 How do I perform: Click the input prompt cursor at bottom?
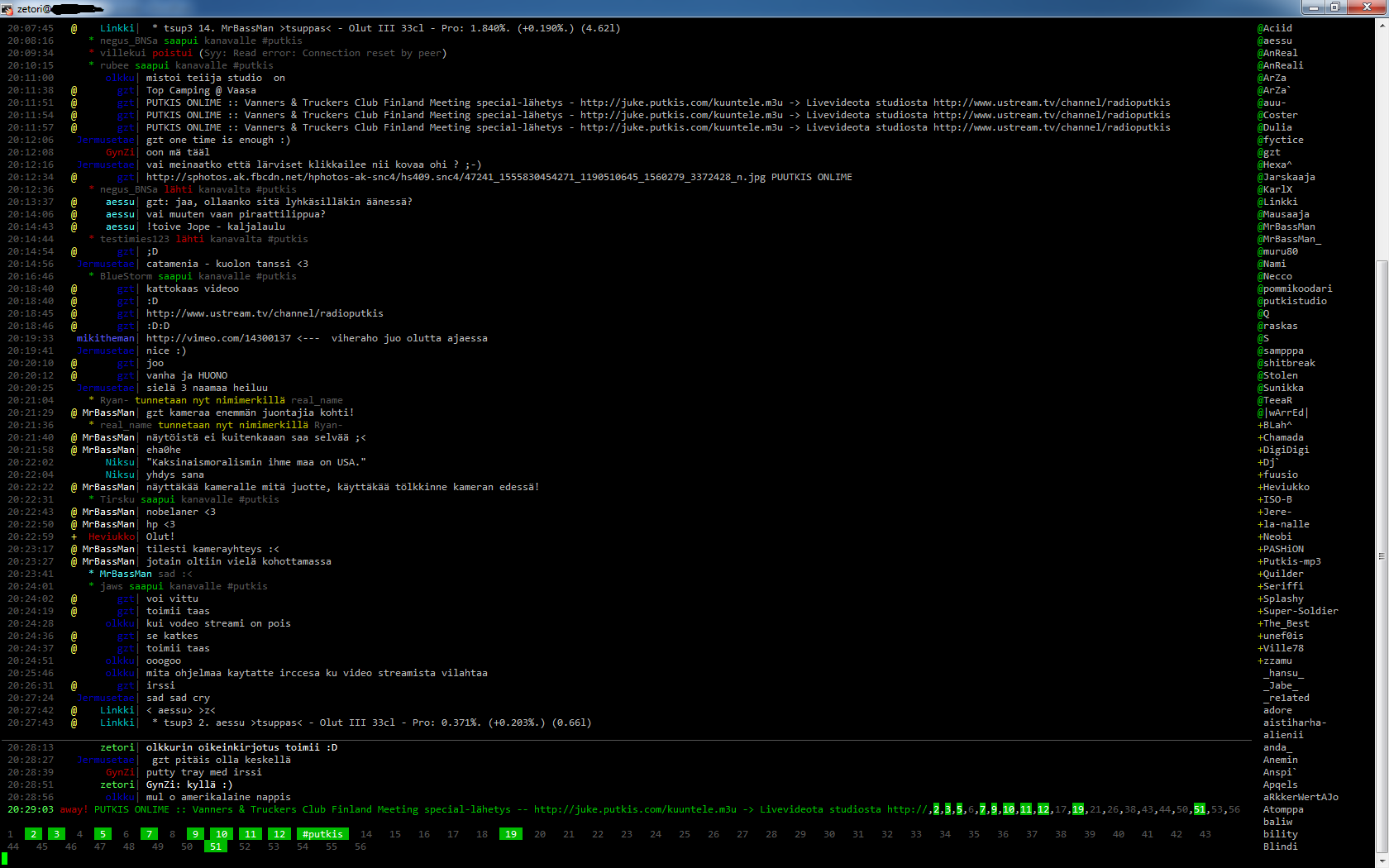(4, 859)
